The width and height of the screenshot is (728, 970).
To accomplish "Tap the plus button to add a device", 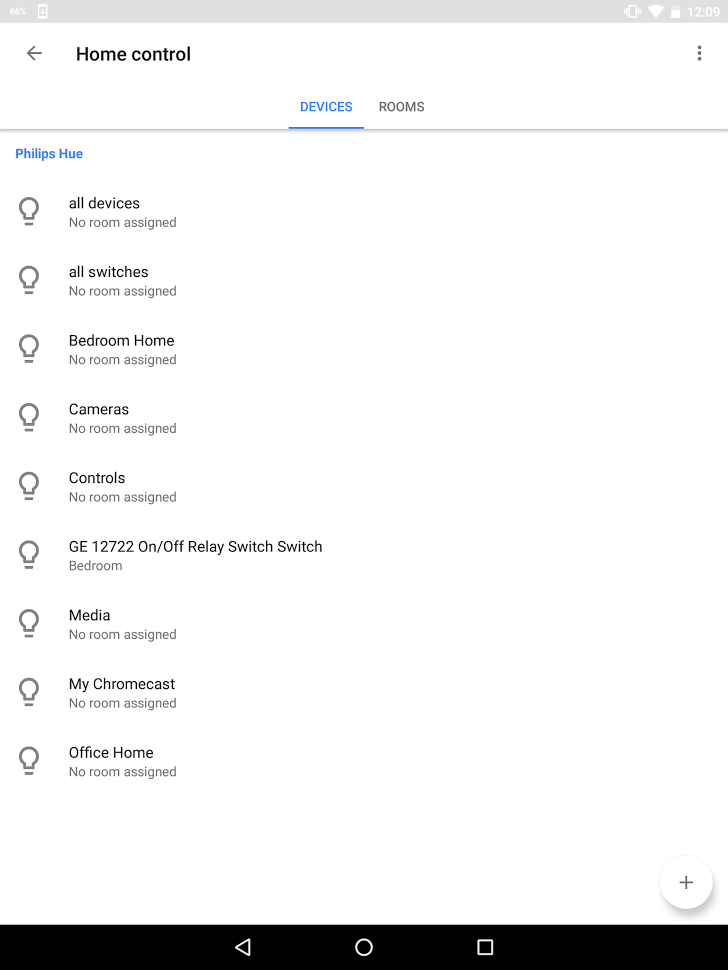I will pos(686,882).
